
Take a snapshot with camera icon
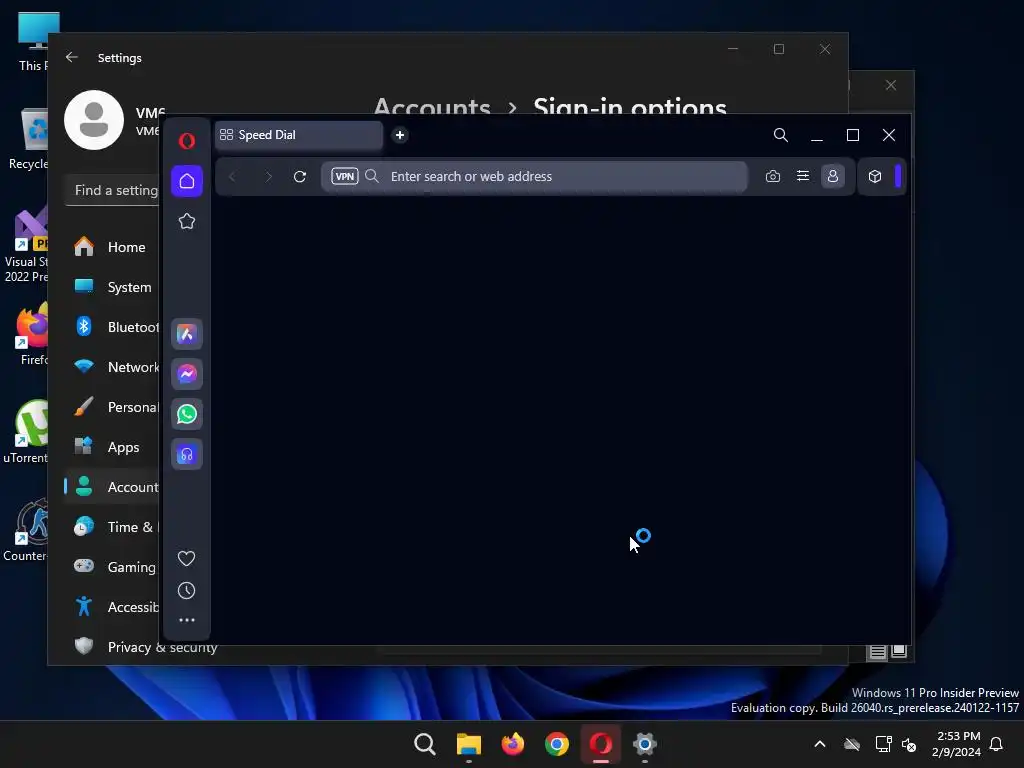773,176
